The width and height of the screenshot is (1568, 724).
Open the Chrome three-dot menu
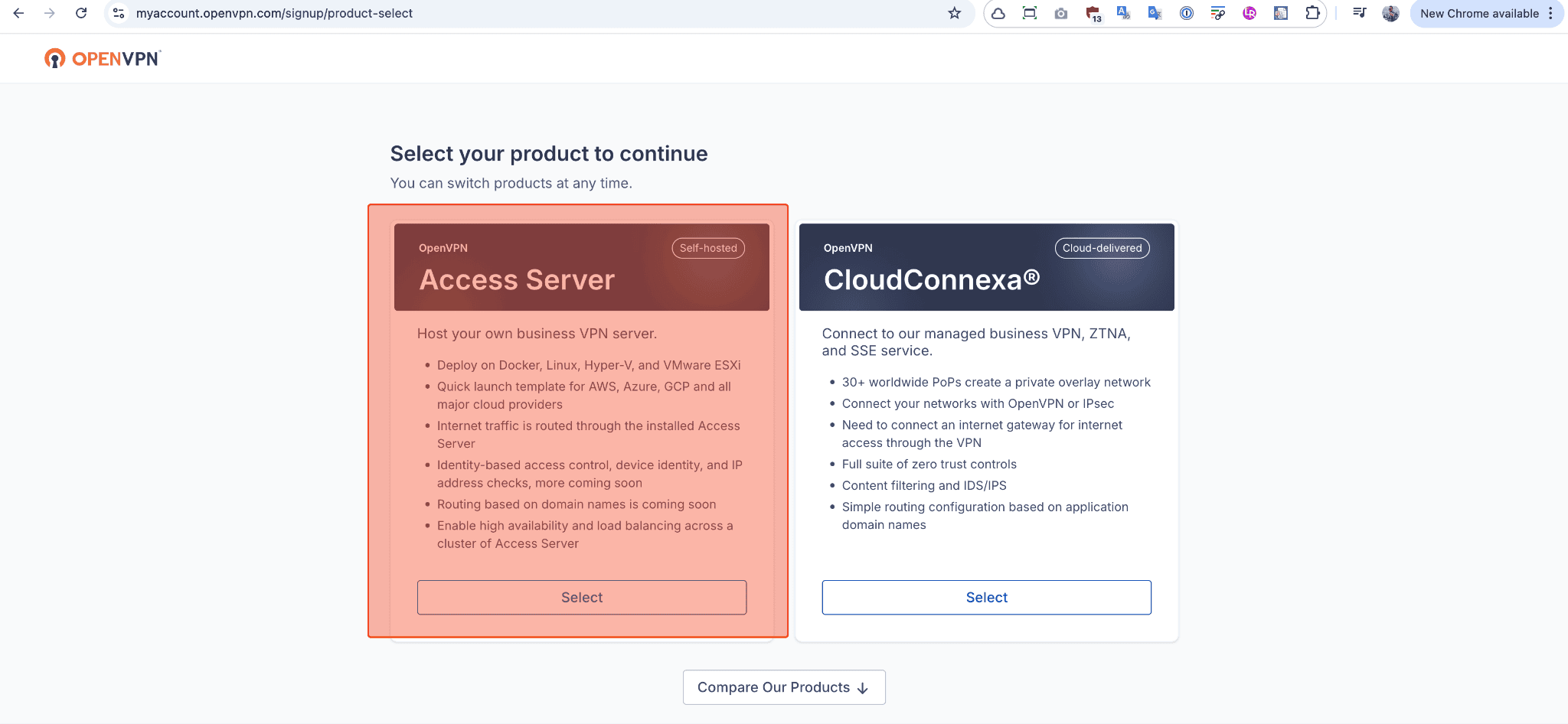[x=1551, y=13]
